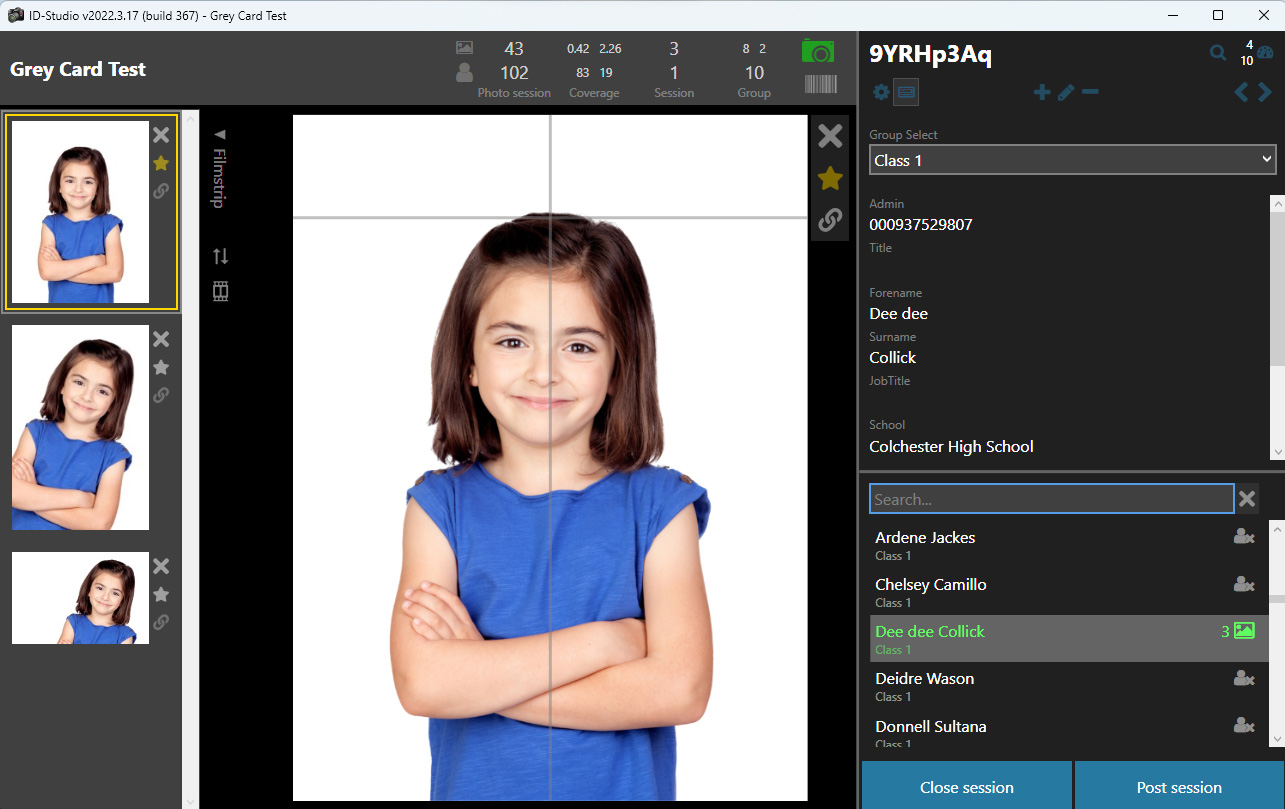Image resolution: width=1285 pixels, height=809 pixels.
Task: Click the sort order arrows icon by filmstrip
Action: [221, 256]
